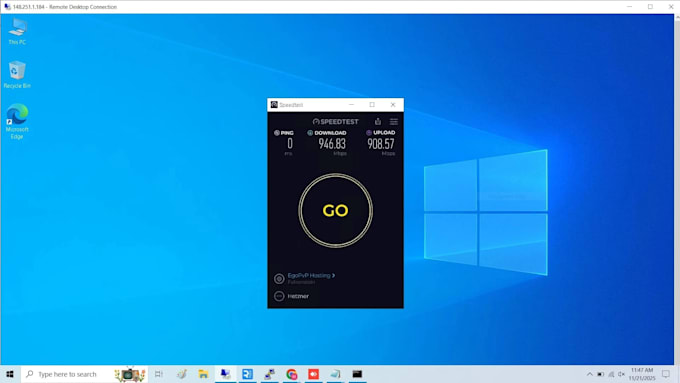This screenshot has width=680, height=383.
Task: Close the Speedtest window
Action: pos(393,105)
